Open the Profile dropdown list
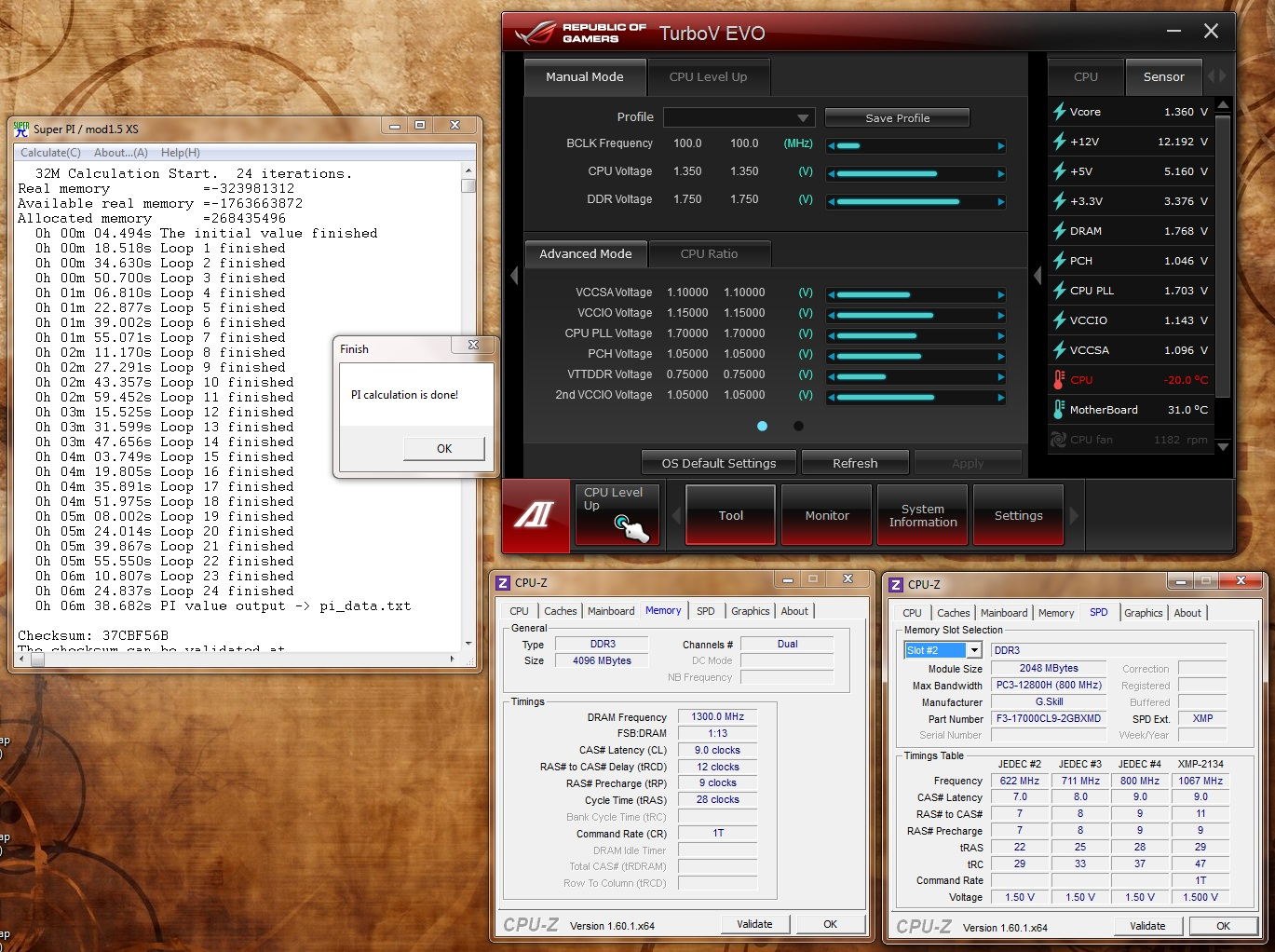The height and width of the screenshot is (952, 1275). click(x=802, y=118)
